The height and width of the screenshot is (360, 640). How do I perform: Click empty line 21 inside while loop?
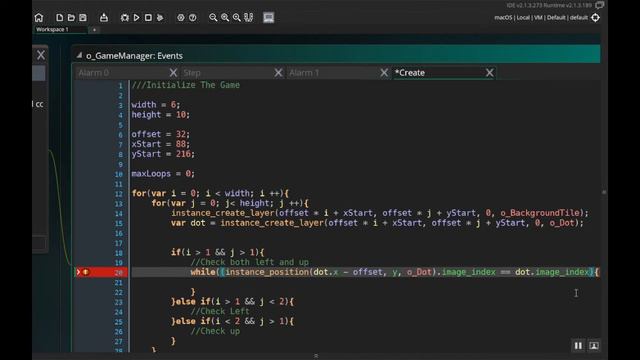[x=363, y=282]
